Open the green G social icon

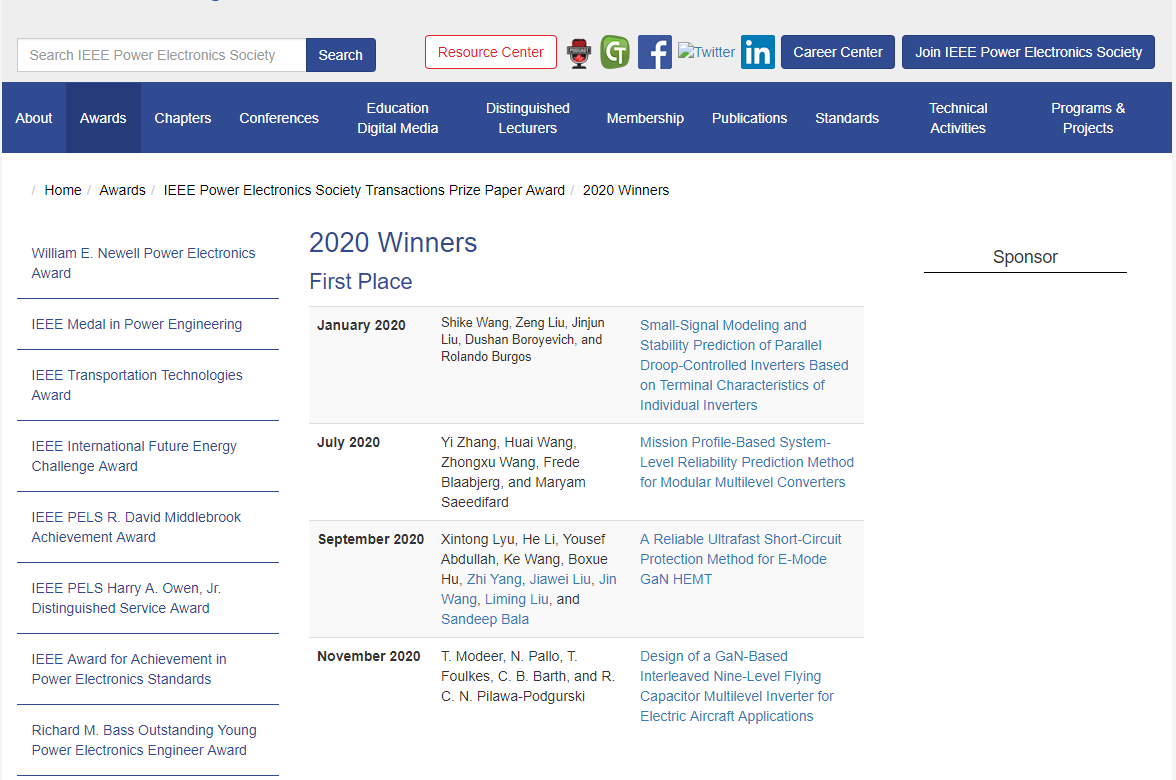click(615, 52)
